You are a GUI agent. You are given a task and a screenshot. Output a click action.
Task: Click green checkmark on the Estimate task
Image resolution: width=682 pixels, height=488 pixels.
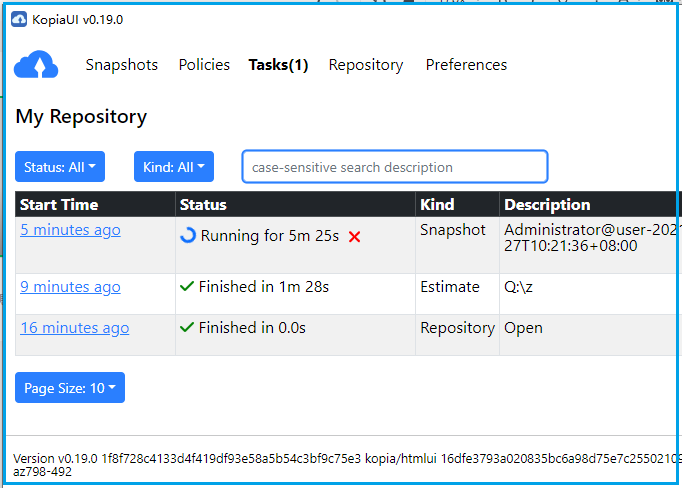click(187, 287)
